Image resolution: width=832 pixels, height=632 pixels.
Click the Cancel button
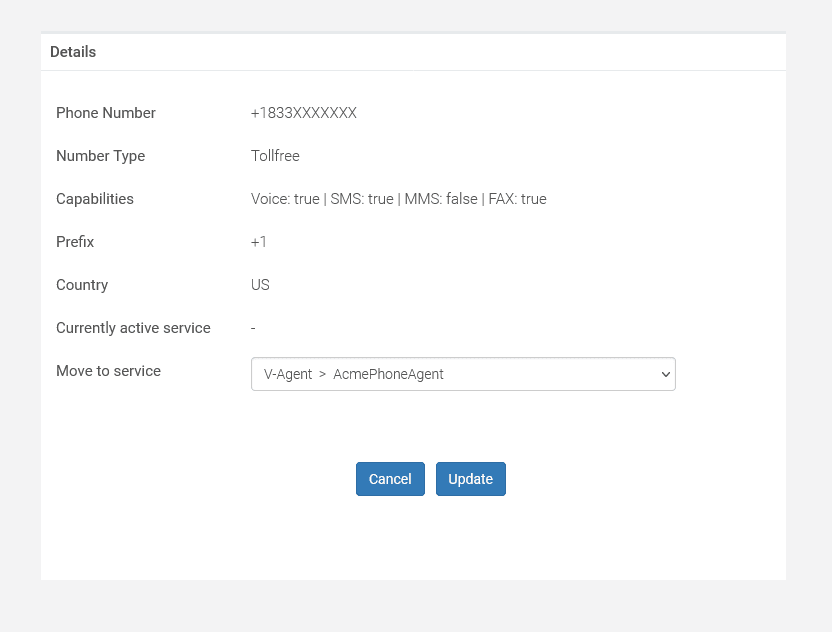click(x=390, y=479)
